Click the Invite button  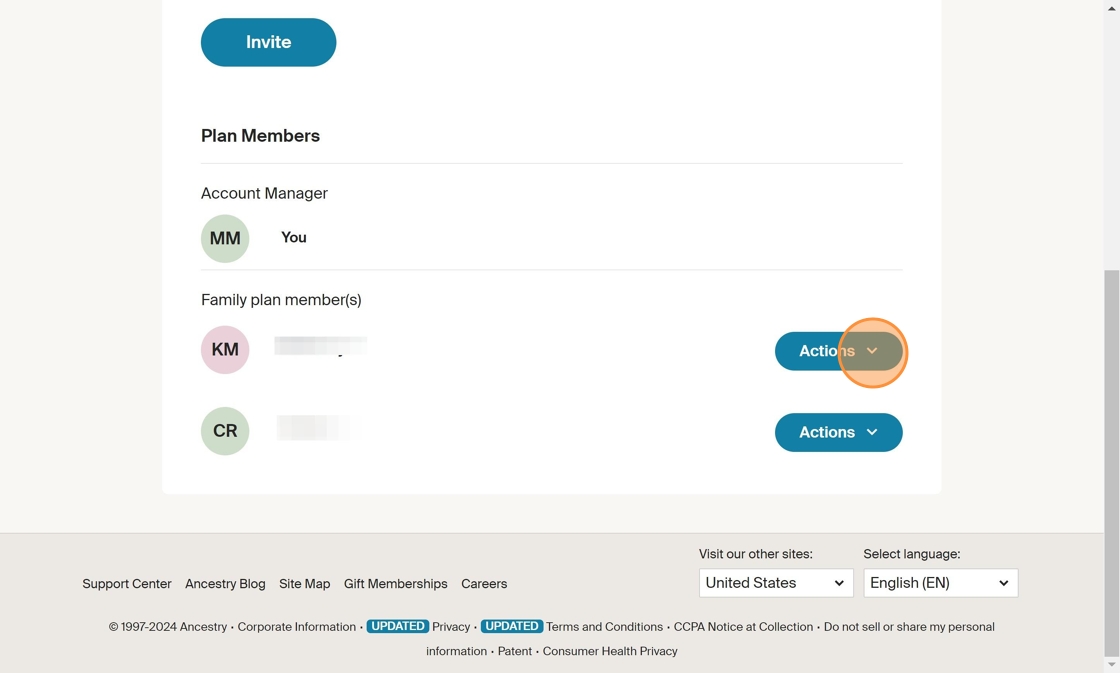coord(269,42)
